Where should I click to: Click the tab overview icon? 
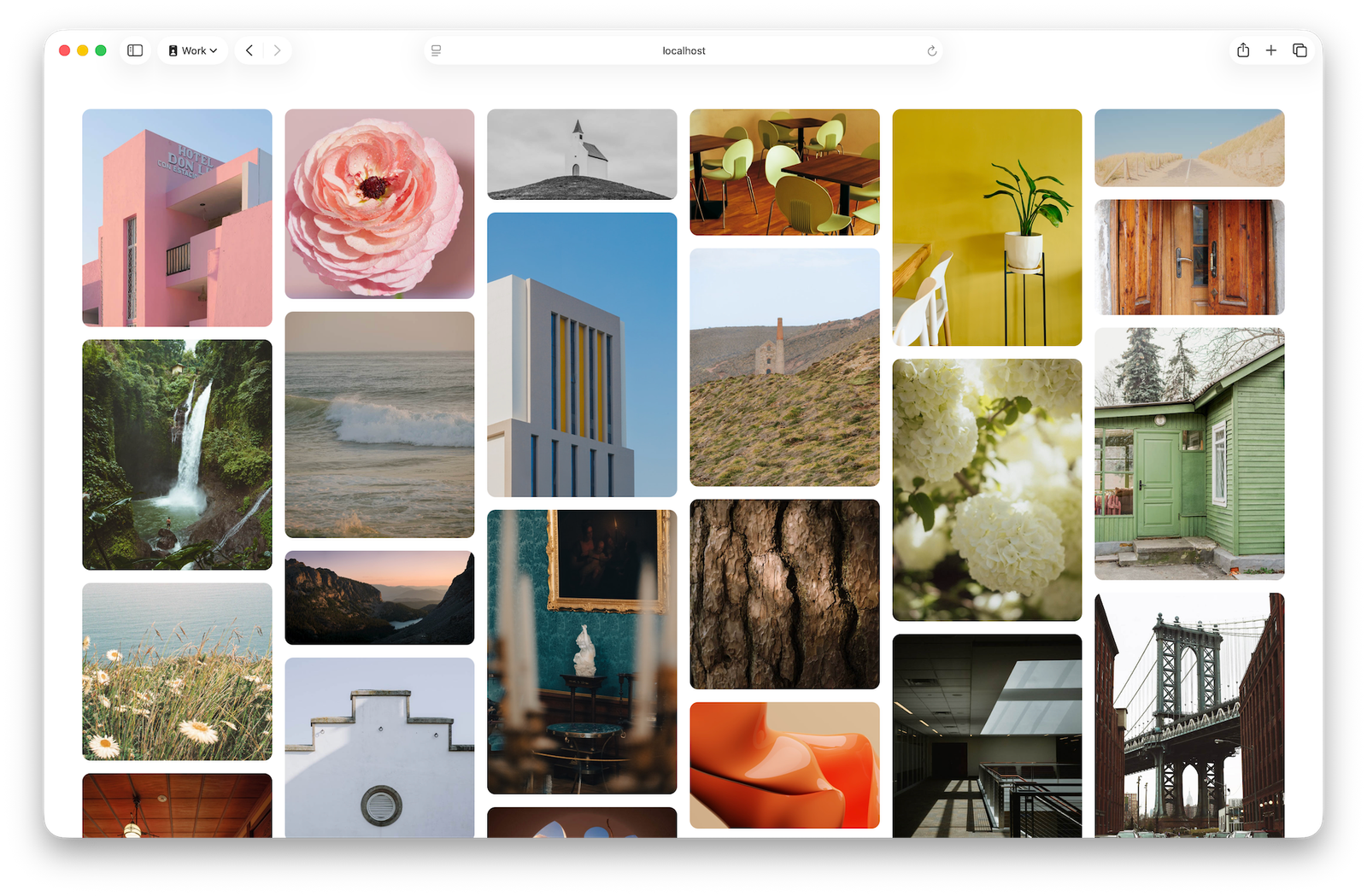point(1300,50)
